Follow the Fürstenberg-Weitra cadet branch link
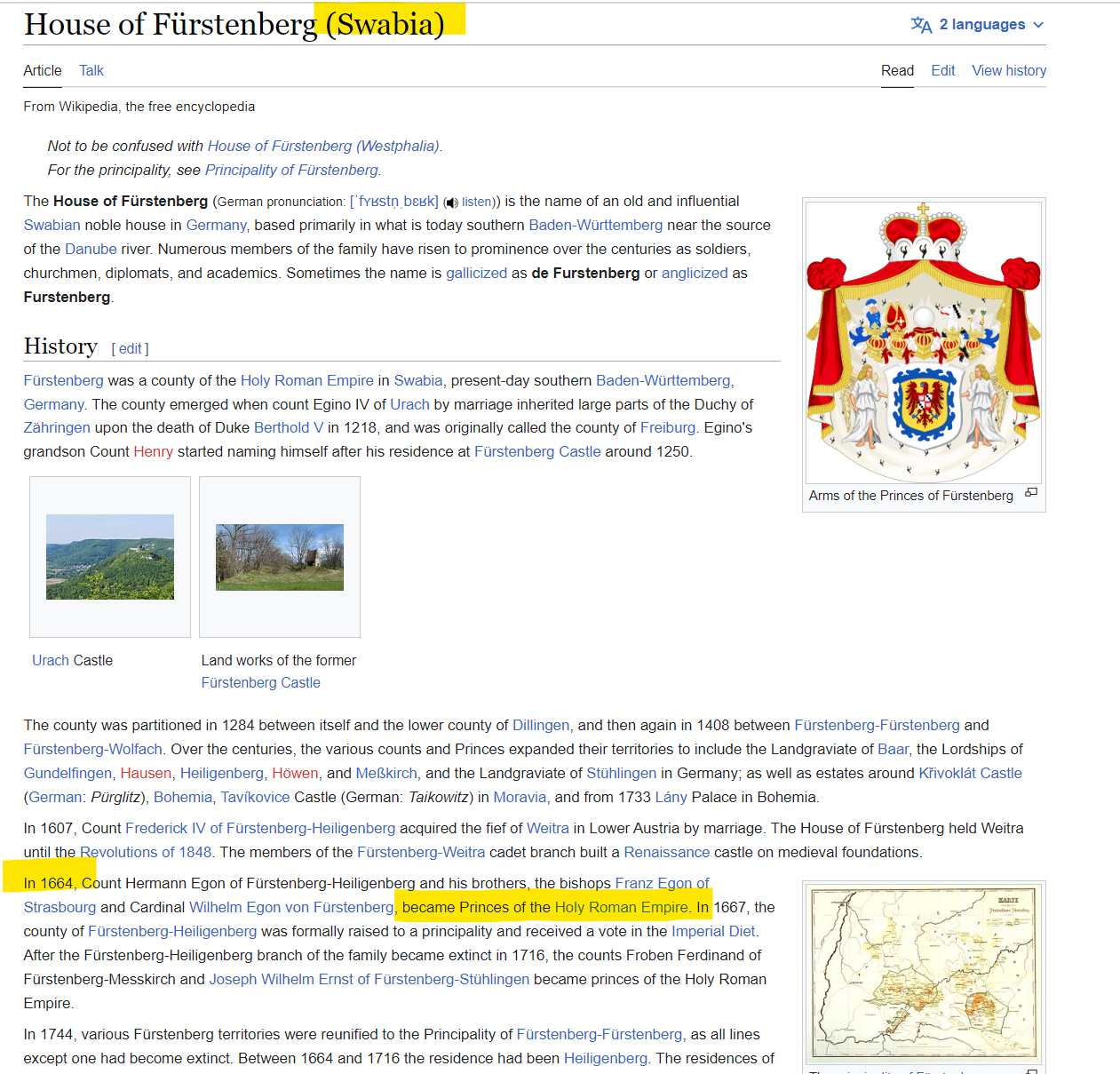Image resolution: width=1120 pixels, height=1074 pixels. 421,852
